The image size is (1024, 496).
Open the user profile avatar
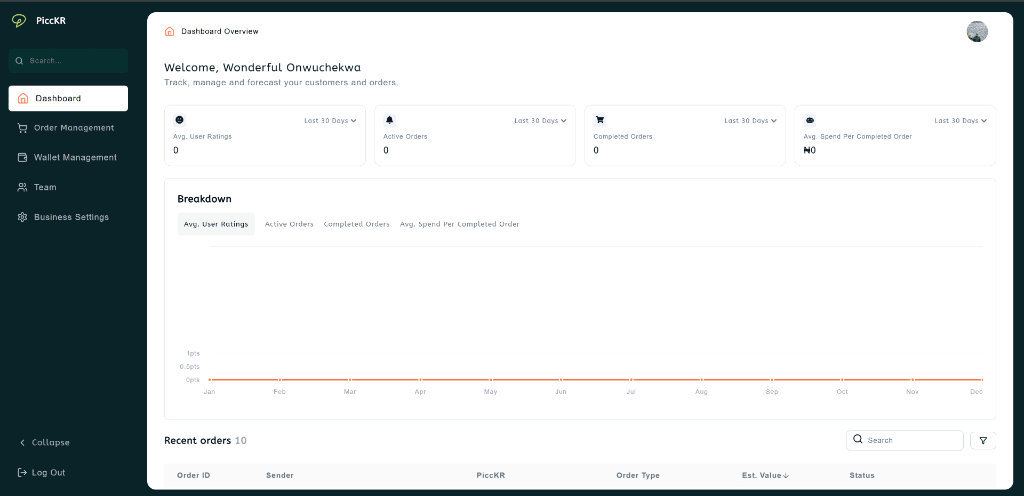(977, 31)
